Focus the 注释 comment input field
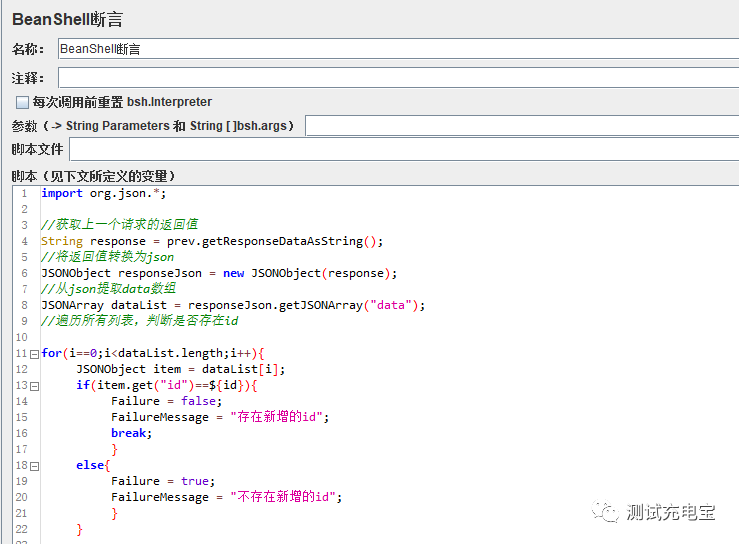 coord(398,78)
